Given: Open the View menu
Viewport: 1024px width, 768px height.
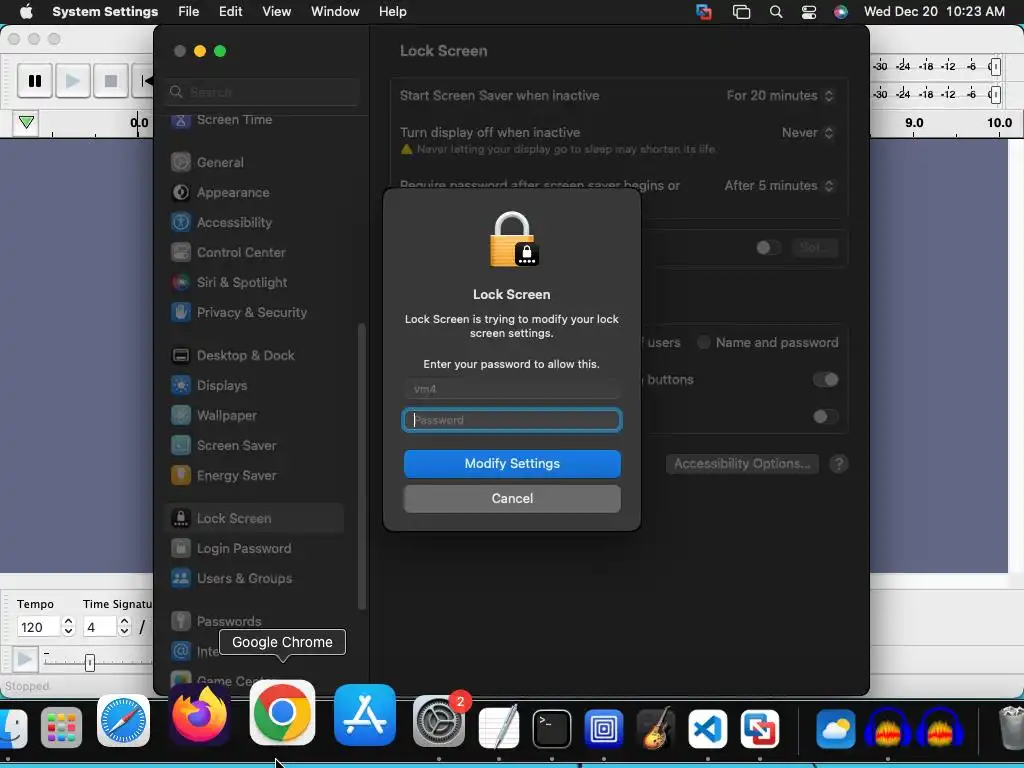Looking at the screenshot, I should pyautogui.click(x=276, y=11).
